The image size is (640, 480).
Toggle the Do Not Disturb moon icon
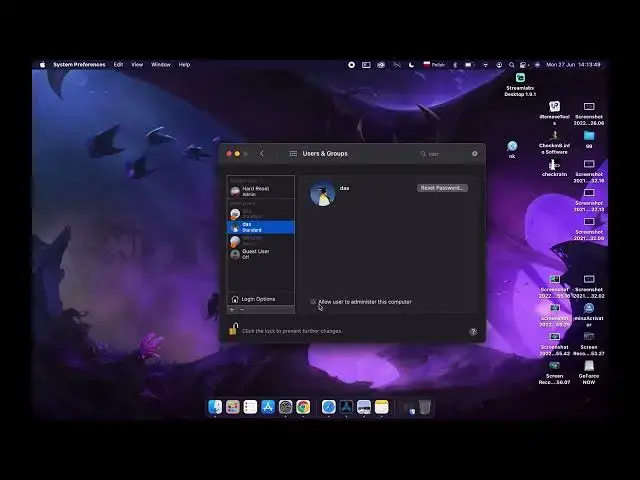411,64
